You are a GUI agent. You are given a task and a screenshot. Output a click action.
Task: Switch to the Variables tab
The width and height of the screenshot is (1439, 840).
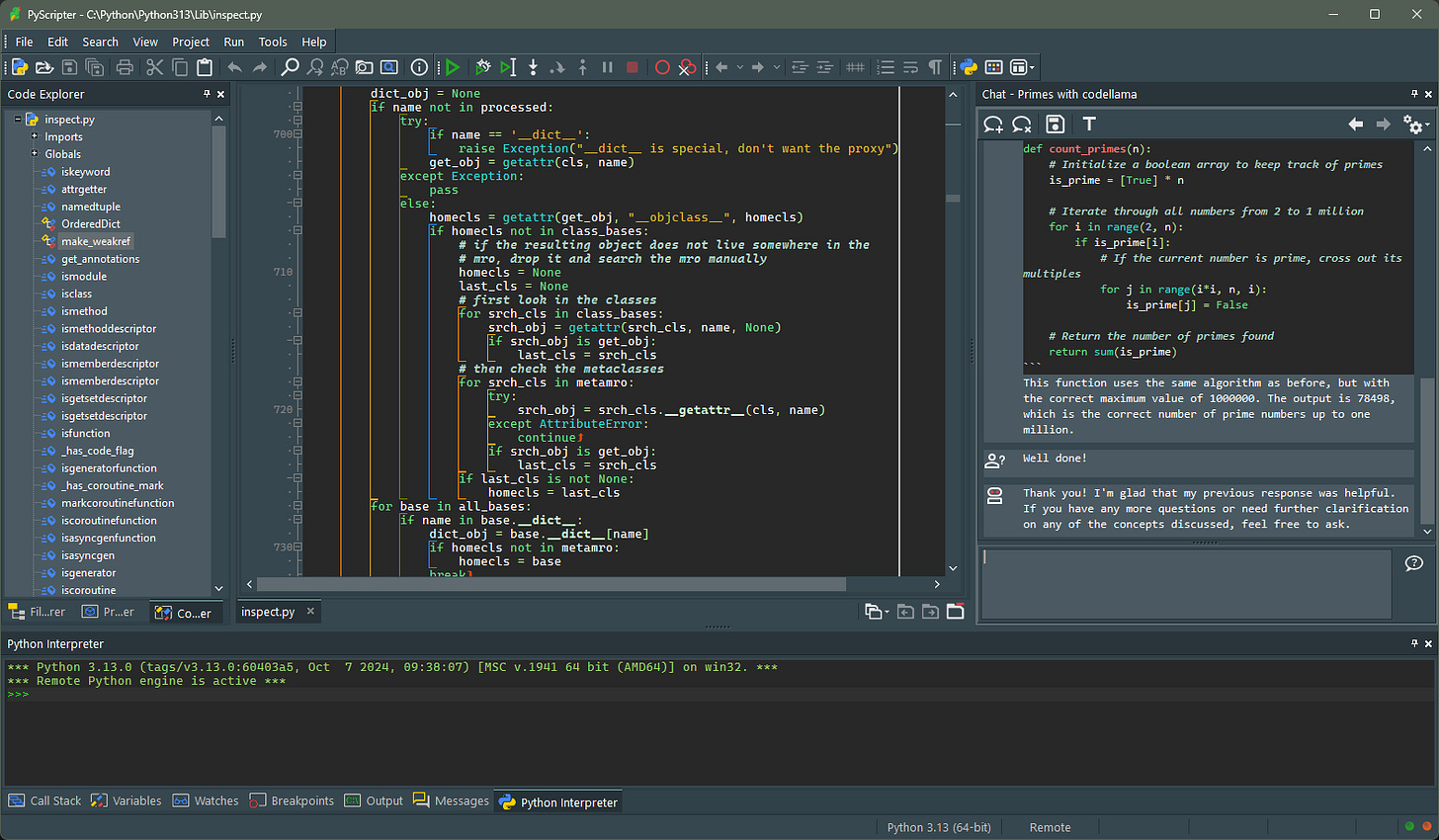(136, 800)
